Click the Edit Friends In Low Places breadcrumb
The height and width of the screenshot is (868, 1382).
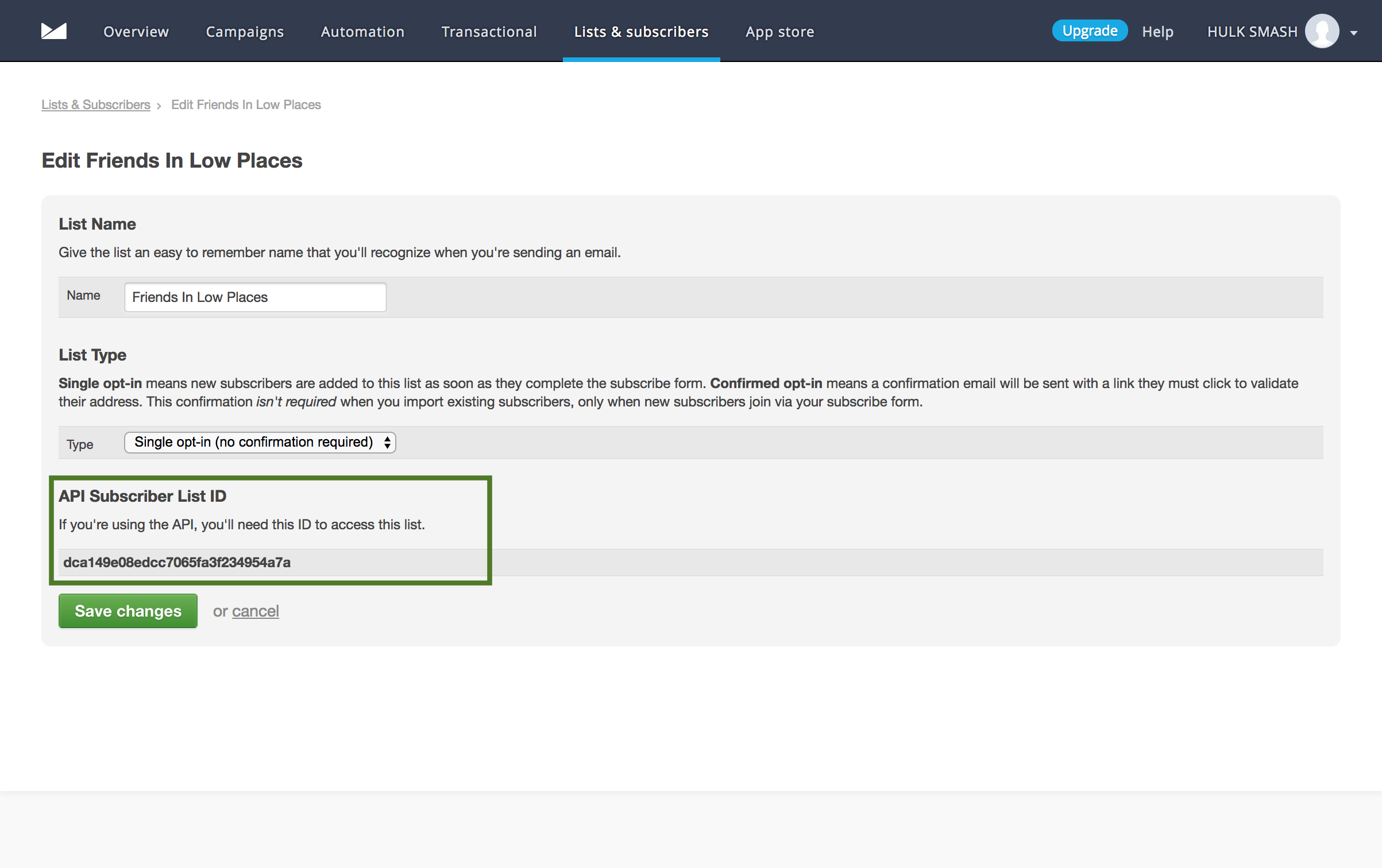[x=246, y=104]
